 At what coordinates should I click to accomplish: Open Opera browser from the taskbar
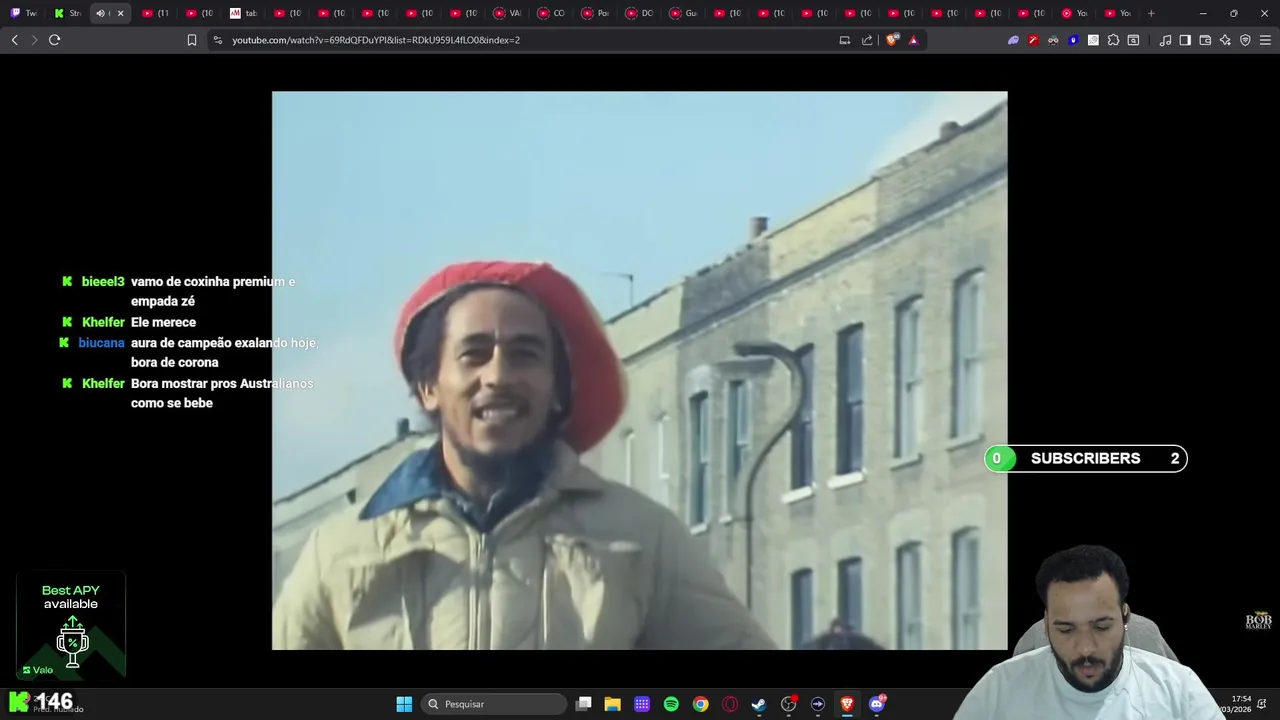click(x=730, y=704)
